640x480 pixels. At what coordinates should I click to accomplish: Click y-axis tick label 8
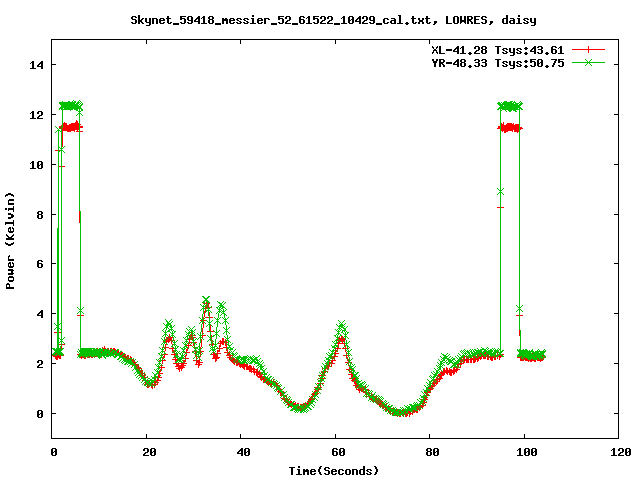40,215
